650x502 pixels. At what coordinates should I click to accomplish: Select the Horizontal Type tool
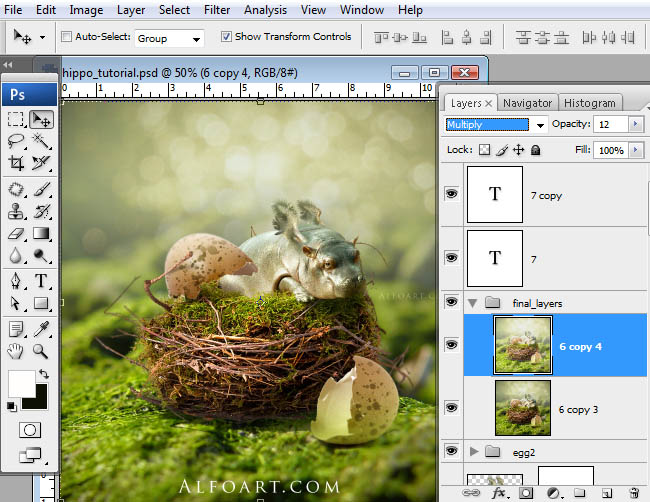pos(41,281)
